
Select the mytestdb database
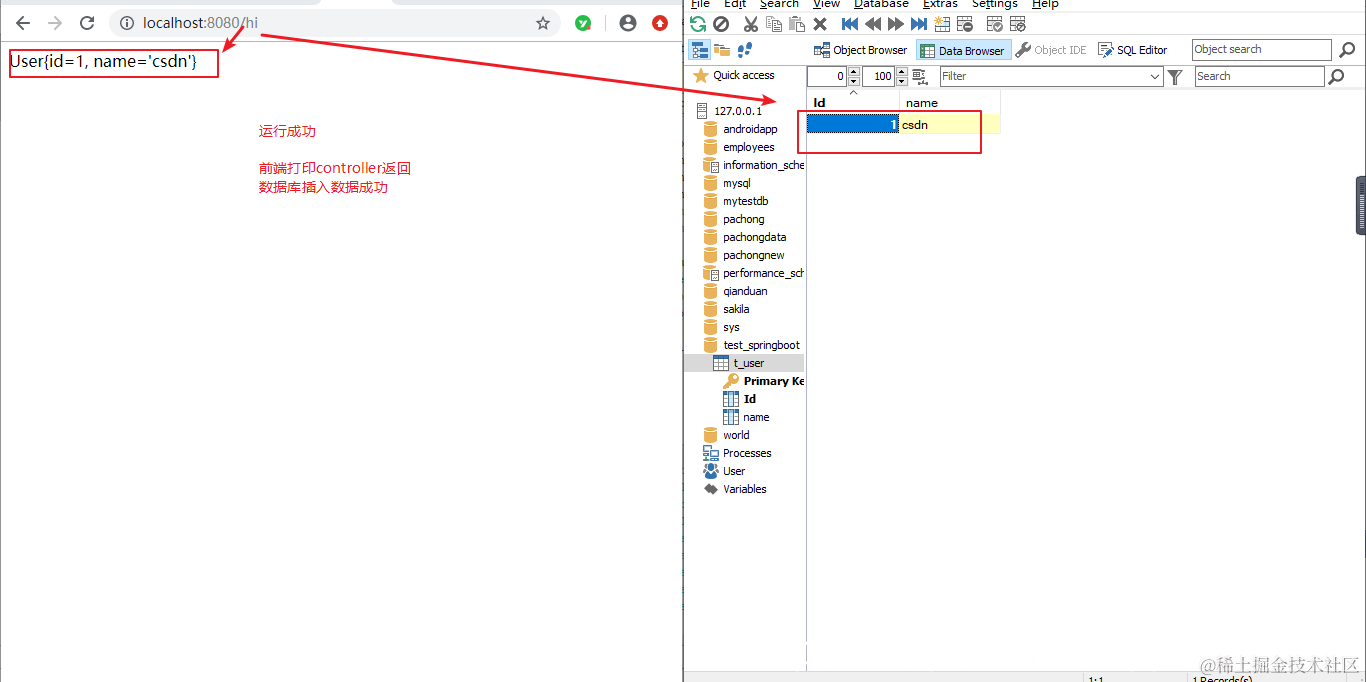click(746, 201)
